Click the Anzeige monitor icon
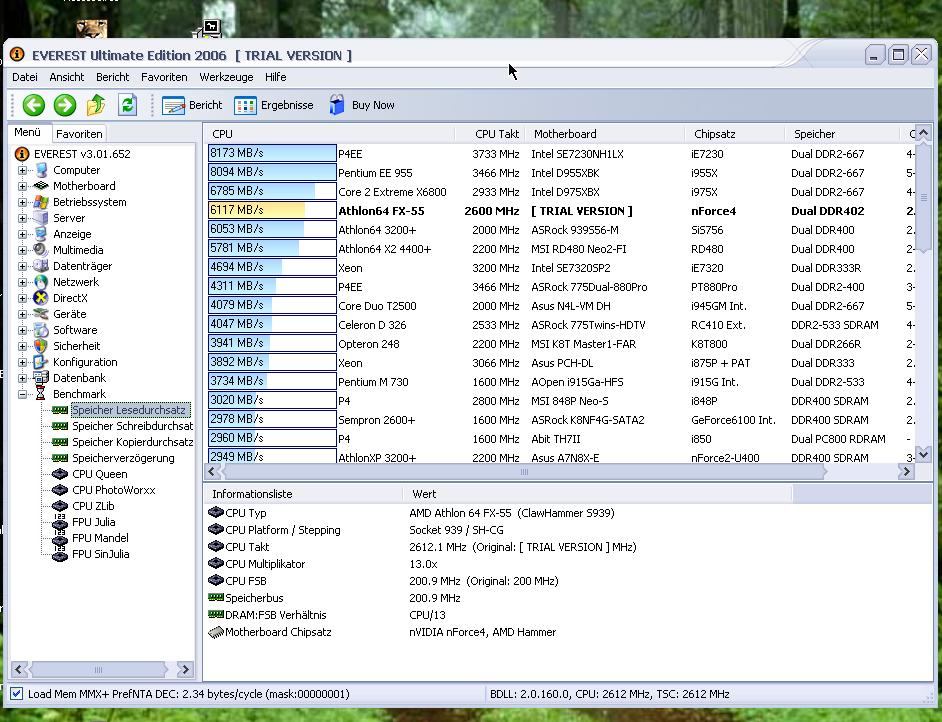 pyautogui.click(x=41, y=234)
